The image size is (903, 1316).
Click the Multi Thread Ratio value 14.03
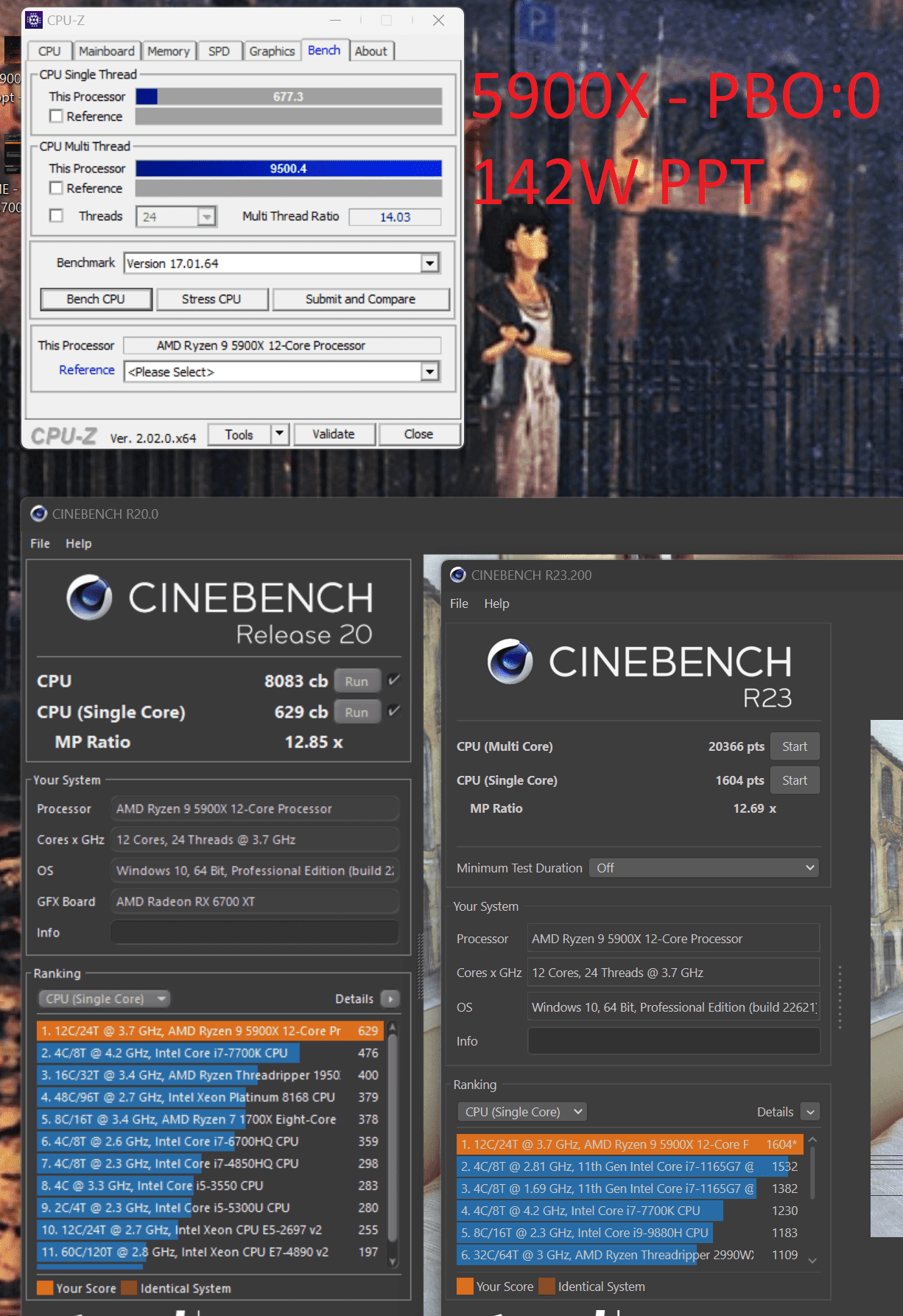click(395, 217)
